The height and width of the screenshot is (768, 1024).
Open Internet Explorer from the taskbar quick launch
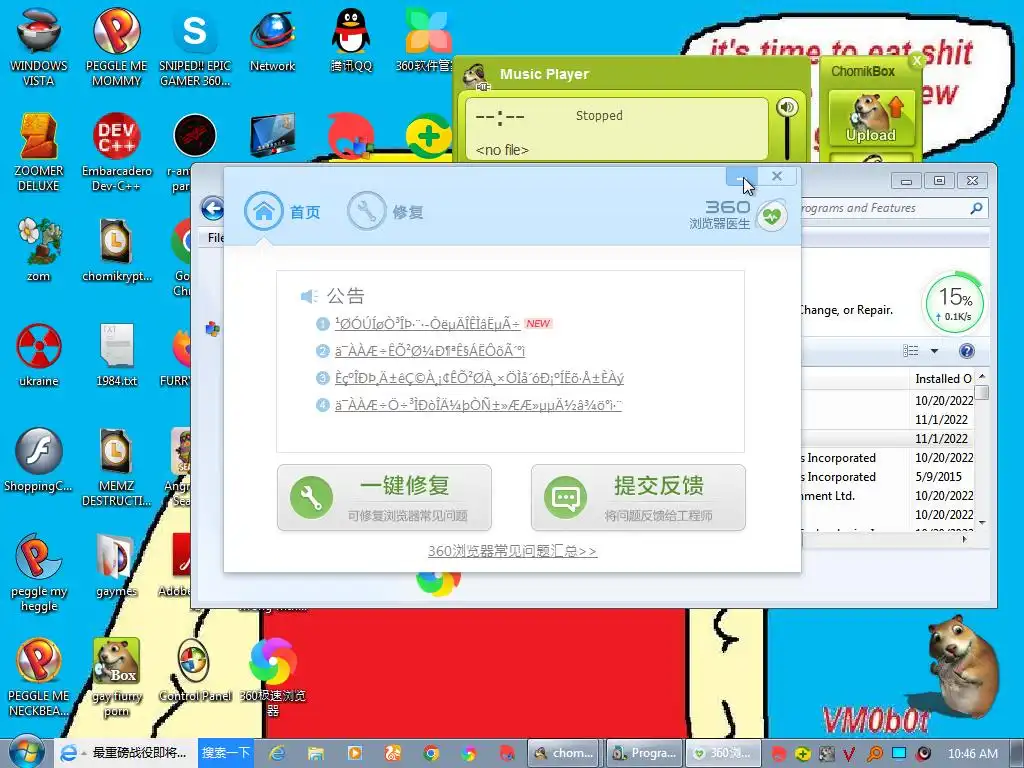point(278,753)
